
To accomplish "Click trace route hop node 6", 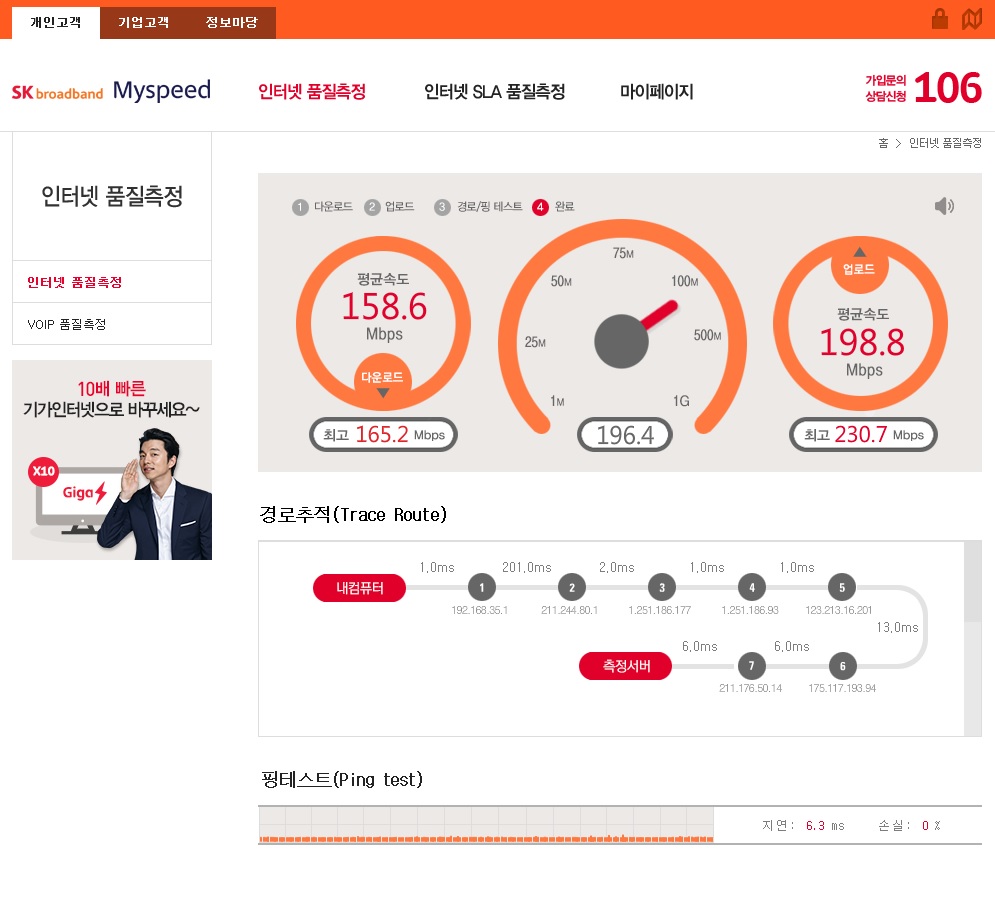I will click(843, 666).
